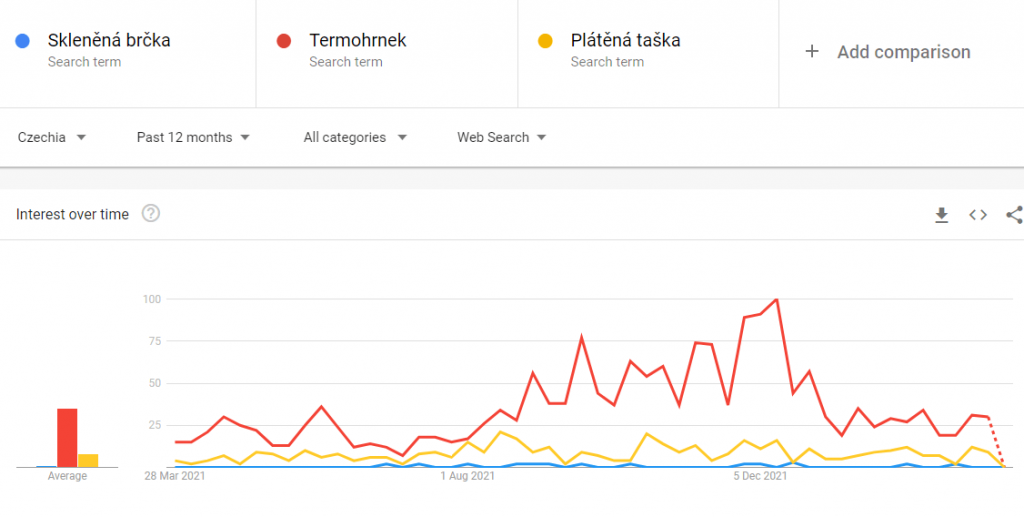Viewport: 1024px width, 517px height.
Task: Click the Add comparison button
Action: point(903,52)
